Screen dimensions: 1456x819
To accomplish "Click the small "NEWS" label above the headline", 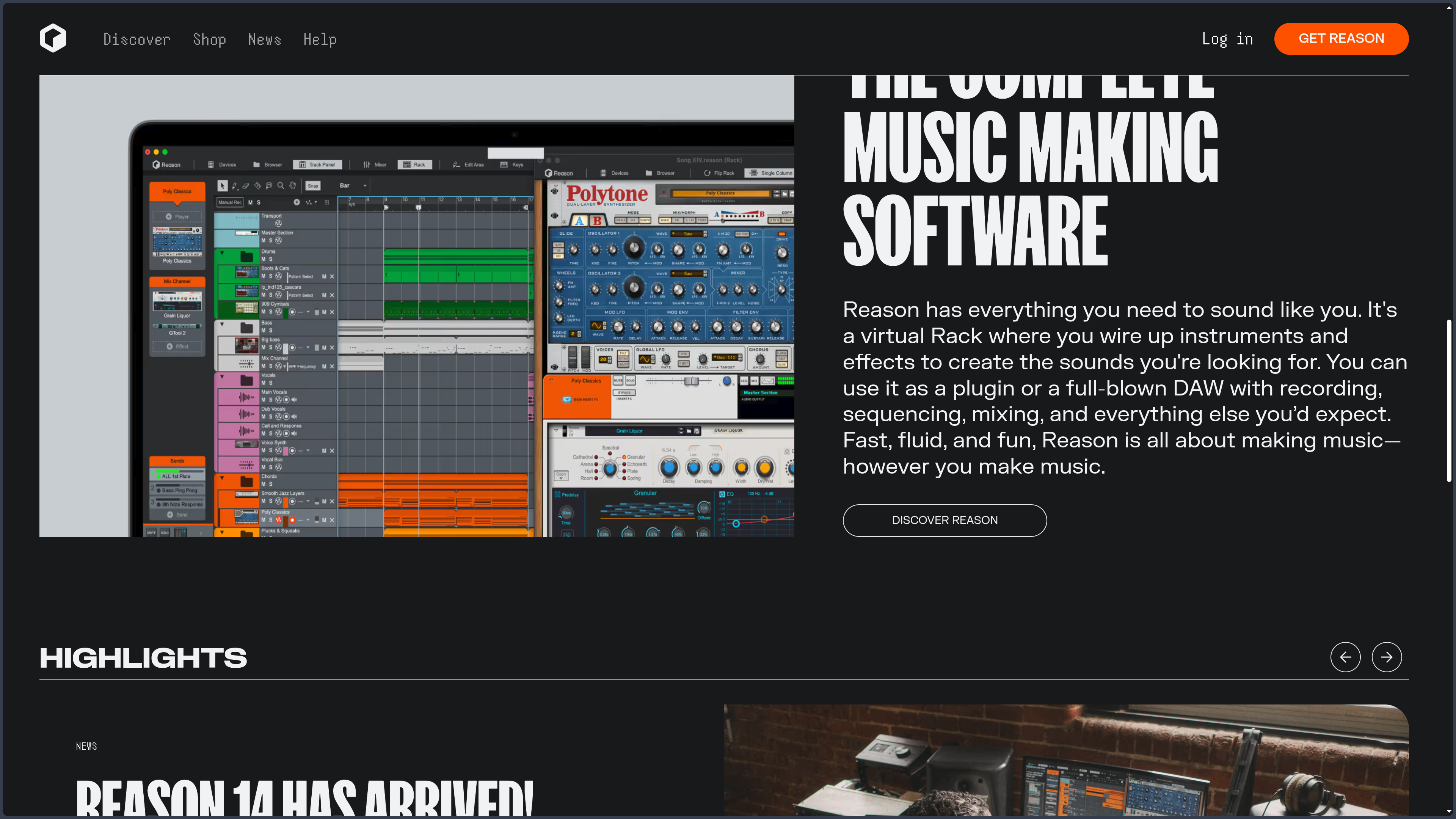I will coord(86,746).
